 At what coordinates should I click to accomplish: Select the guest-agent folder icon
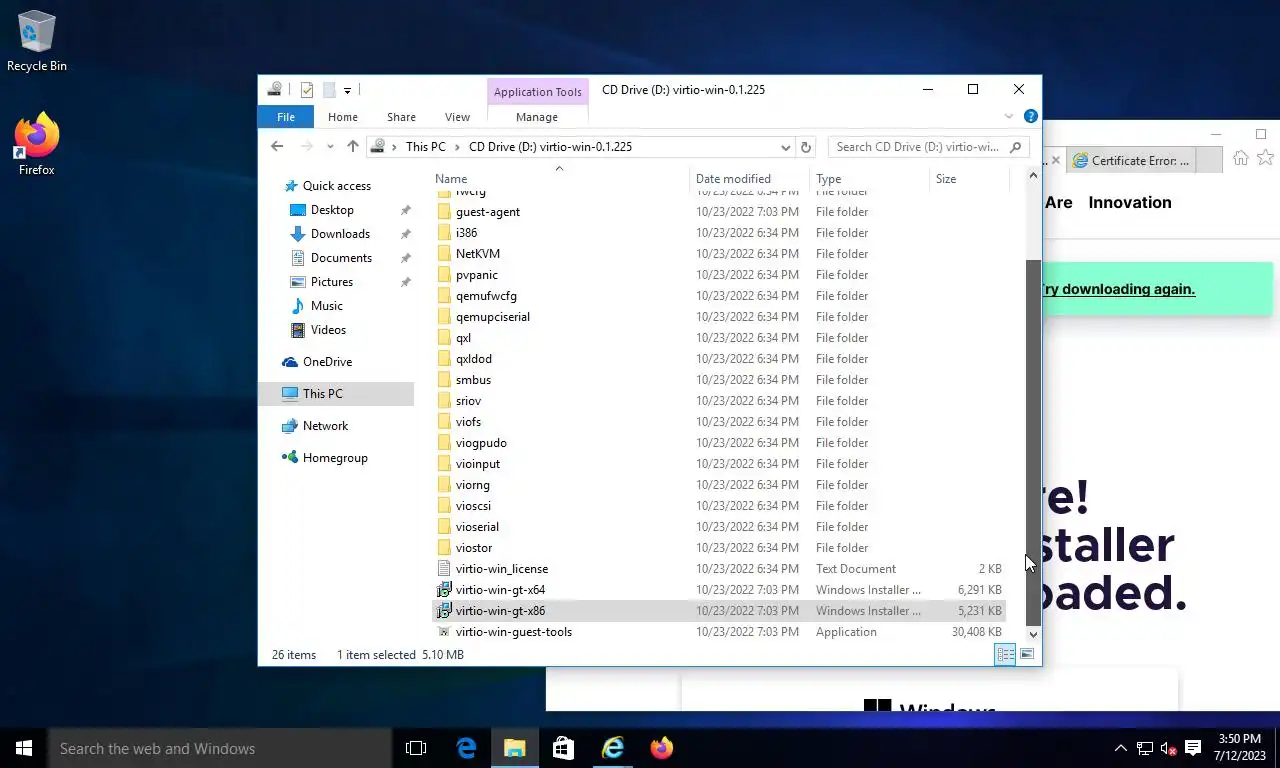coord(444,212)
